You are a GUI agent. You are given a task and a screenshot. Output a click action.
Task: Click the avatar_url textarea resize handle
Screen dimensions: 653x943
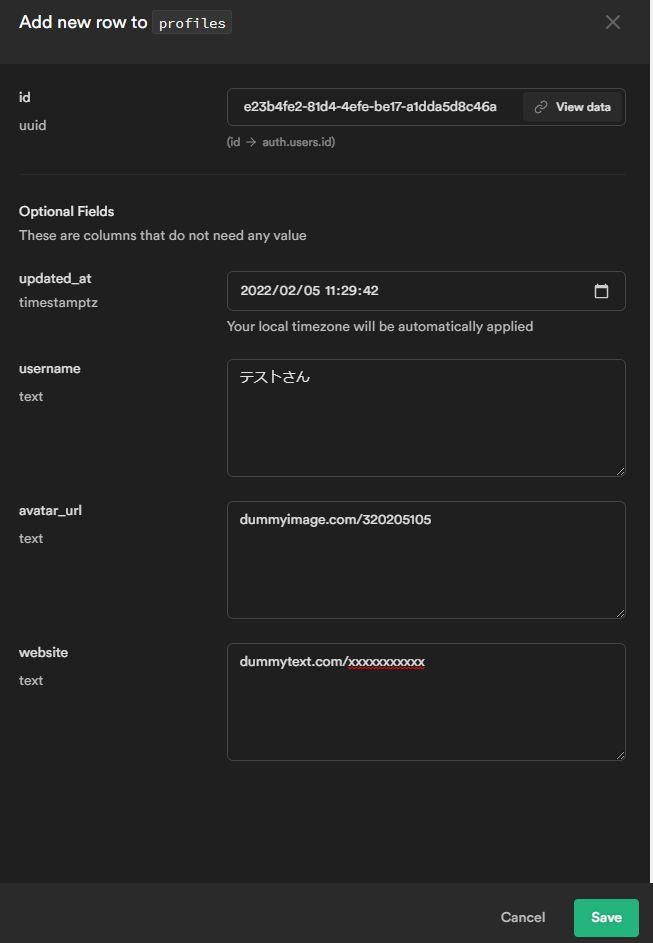[620, 612]
